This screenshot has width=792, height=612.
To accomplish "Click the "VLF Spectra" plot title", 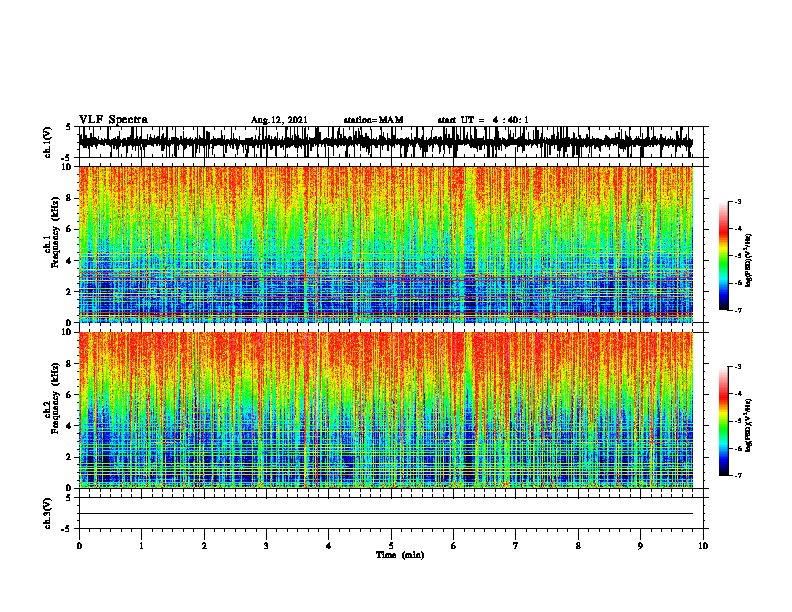I will tap(113, 120).
